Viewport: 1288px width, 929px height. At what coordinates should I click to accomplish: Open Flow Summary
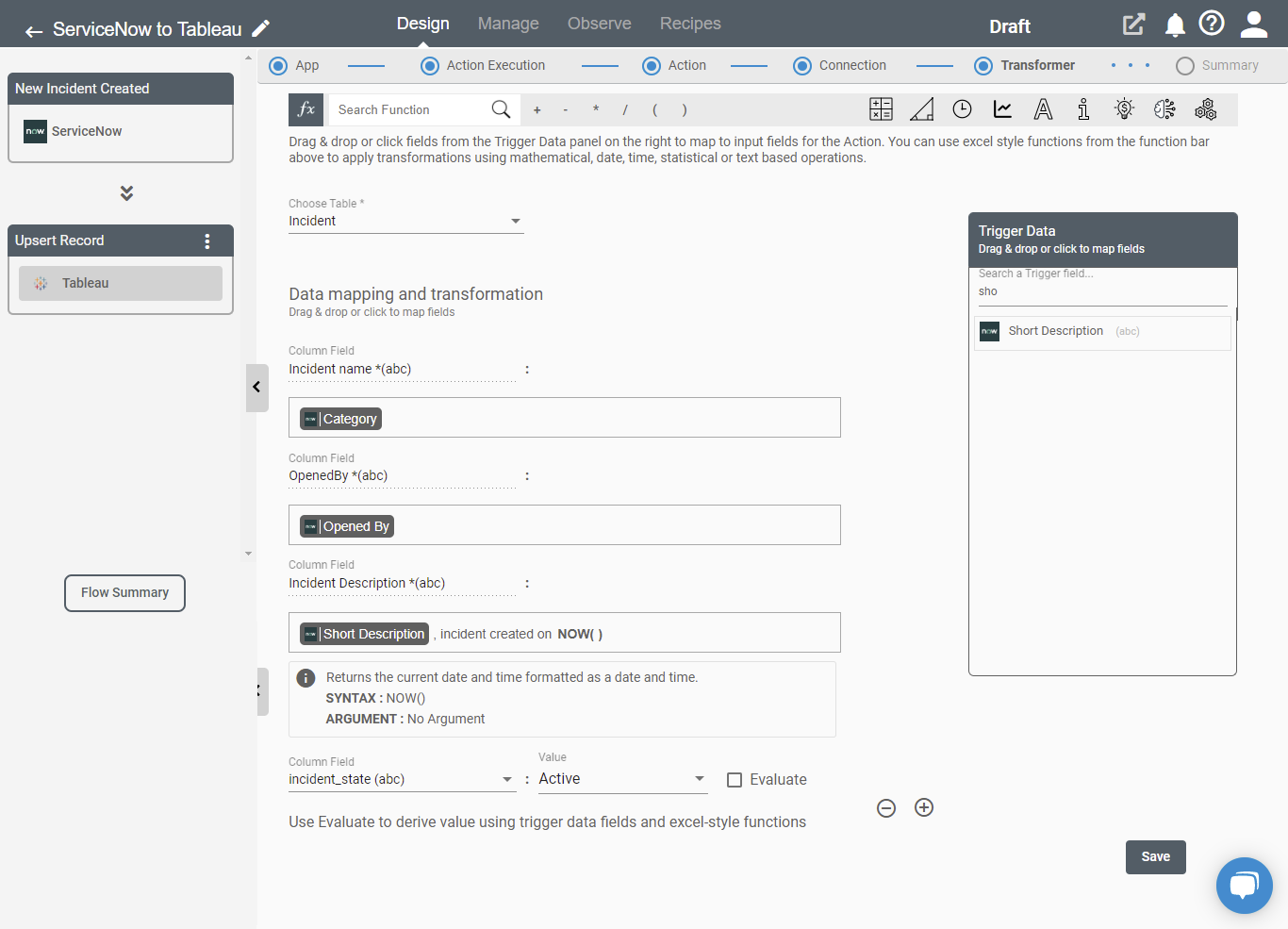coord(124,593)
